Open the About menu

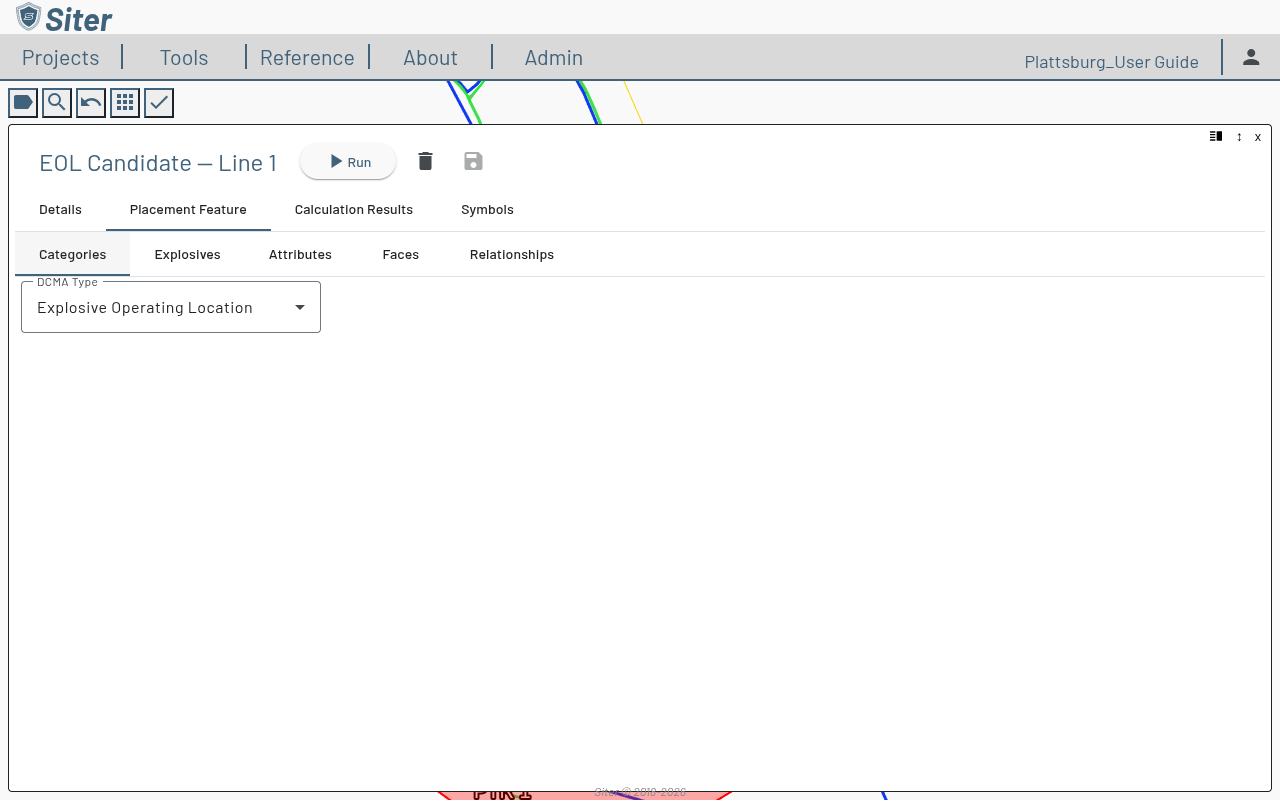pyautogui.click(x=430, y=57)
